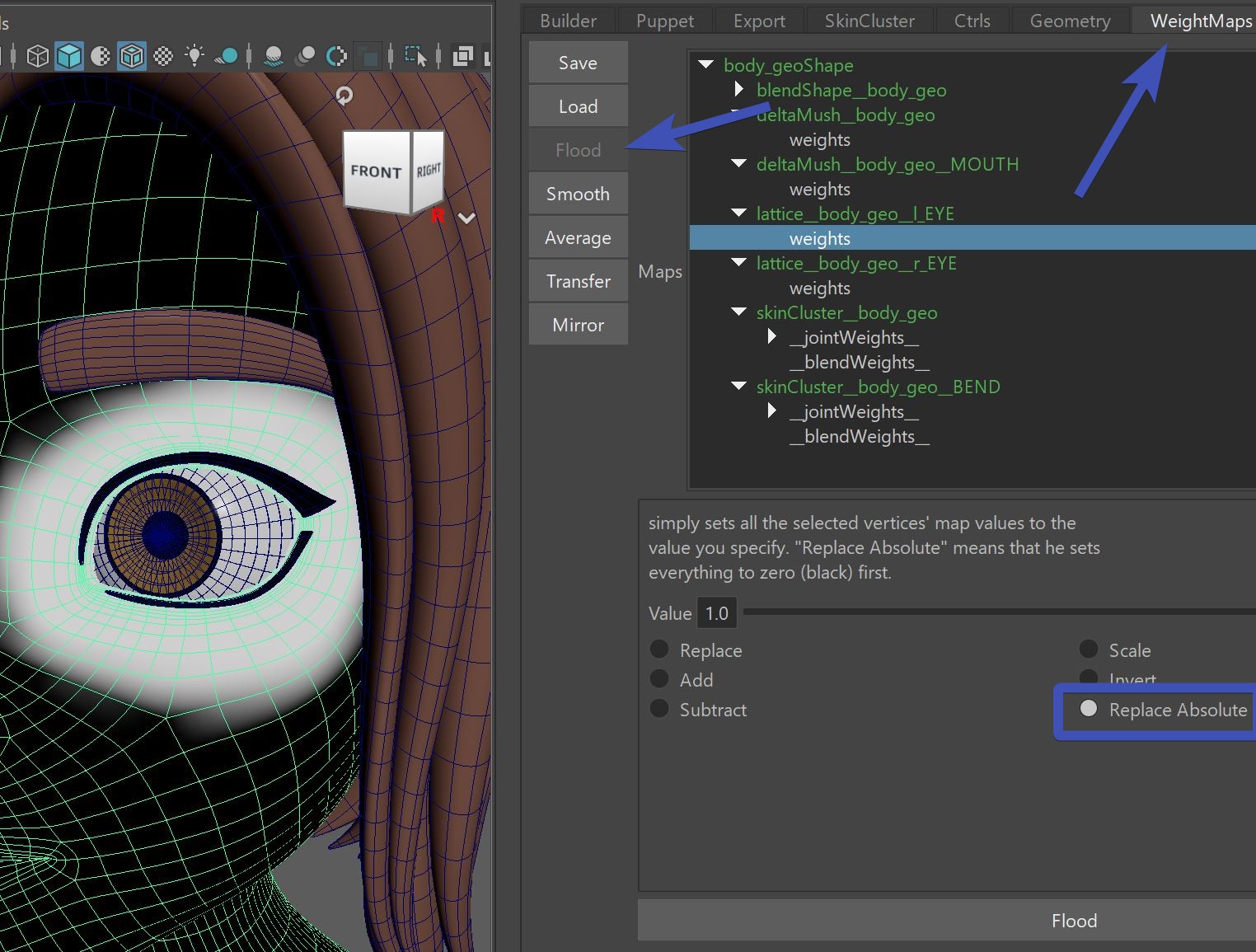This screenshot has height=952, width=1256.
Task: Open the view cube chevron menu
Action: pos(466,218)
